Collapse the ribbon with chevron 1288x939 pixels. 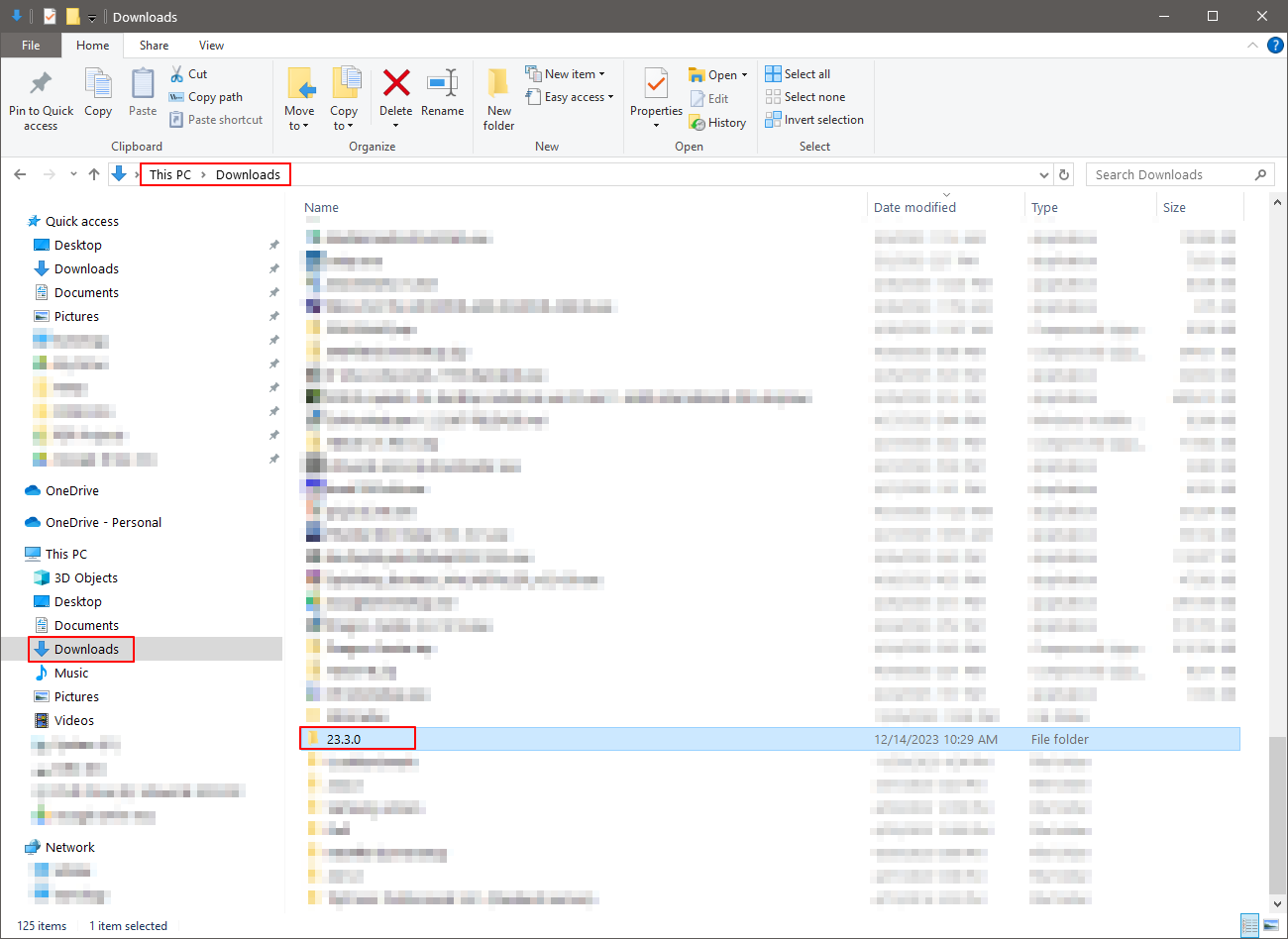[x=1252, y=46]
